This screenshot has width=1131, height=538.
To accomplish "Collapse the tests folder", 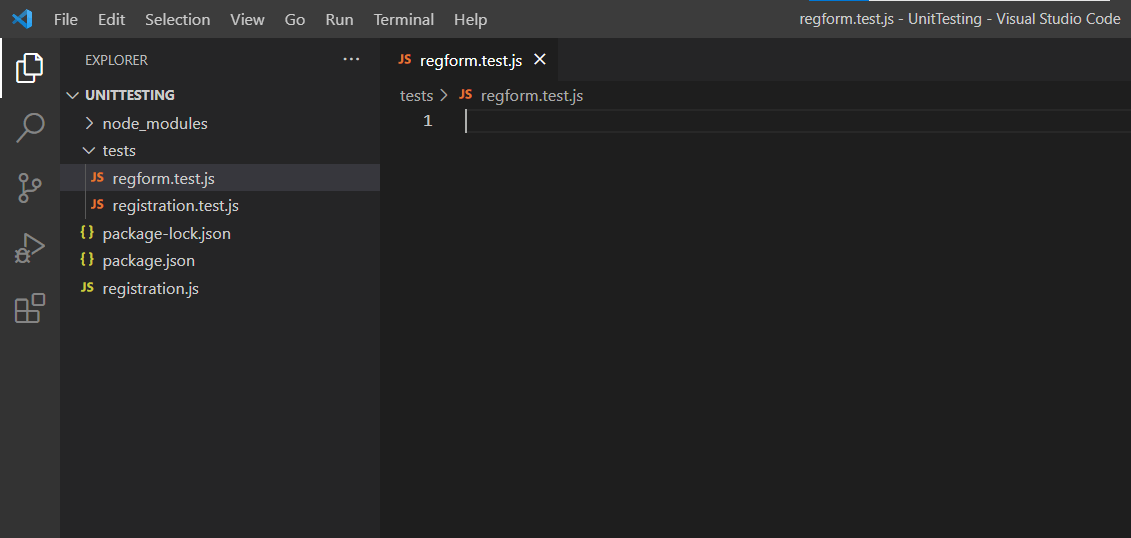I will 220,151.
